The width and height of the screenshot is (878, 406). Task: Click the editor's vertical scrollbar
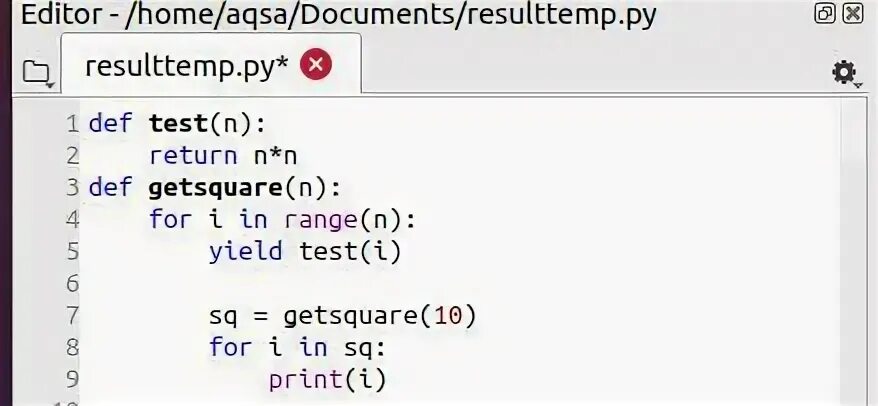point(857,250)
